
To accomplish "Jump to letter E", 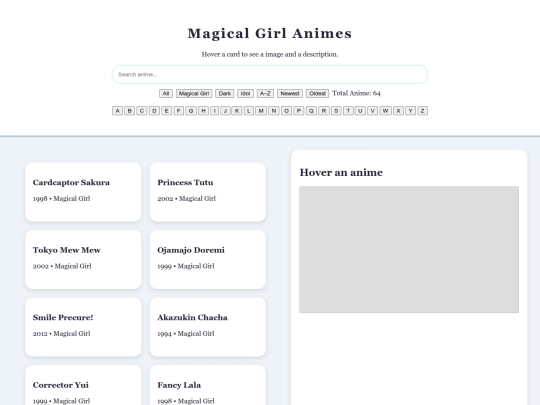I will click(166, 111).
